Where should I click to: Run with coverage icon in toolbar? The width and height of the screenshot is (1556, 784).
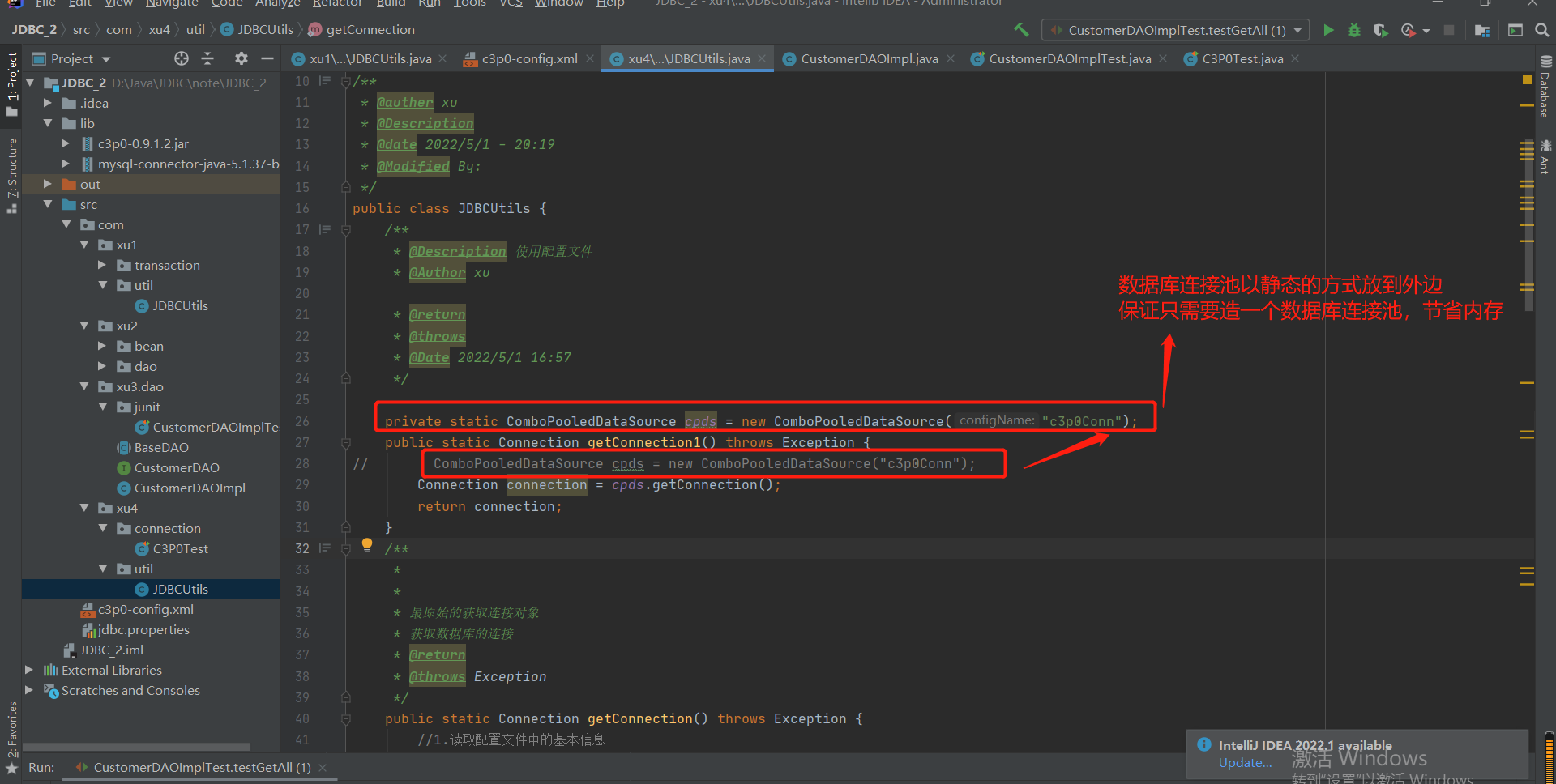(x=1380, y=30)
